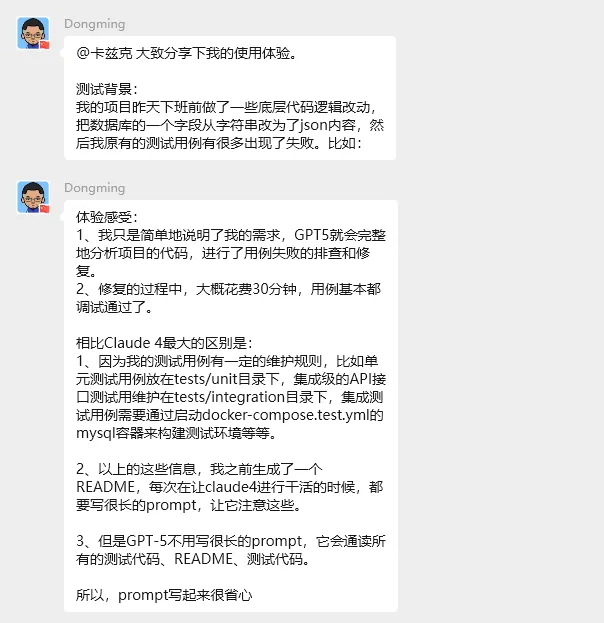Image resolution: width=604 pixels, height=623 pixels.
Task: Open Dongming's avatar on the second message
Action: [x=33, y=197]
